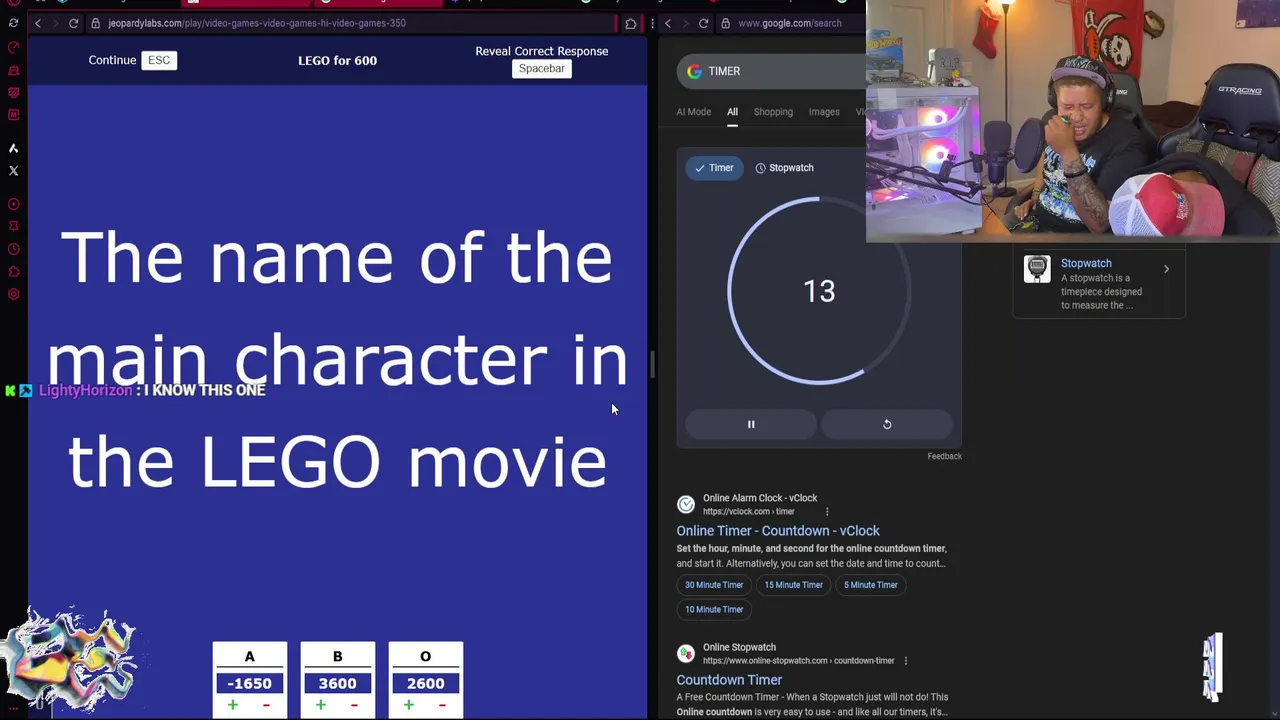Open options menu for online-stopwatch.com result
This screenshot has width=1280, height=720.
pos(906,661)
